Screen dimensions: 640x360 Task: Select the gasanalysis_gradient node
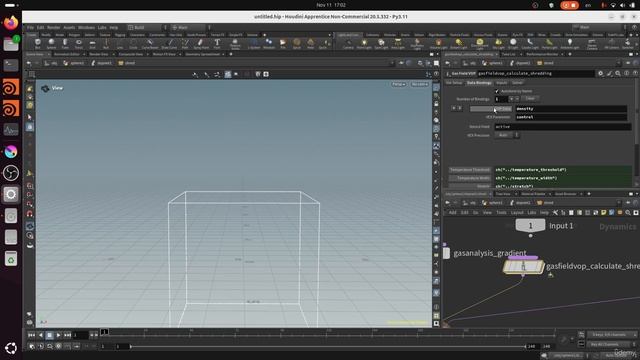pyautogui.click(x=447, y=253)
